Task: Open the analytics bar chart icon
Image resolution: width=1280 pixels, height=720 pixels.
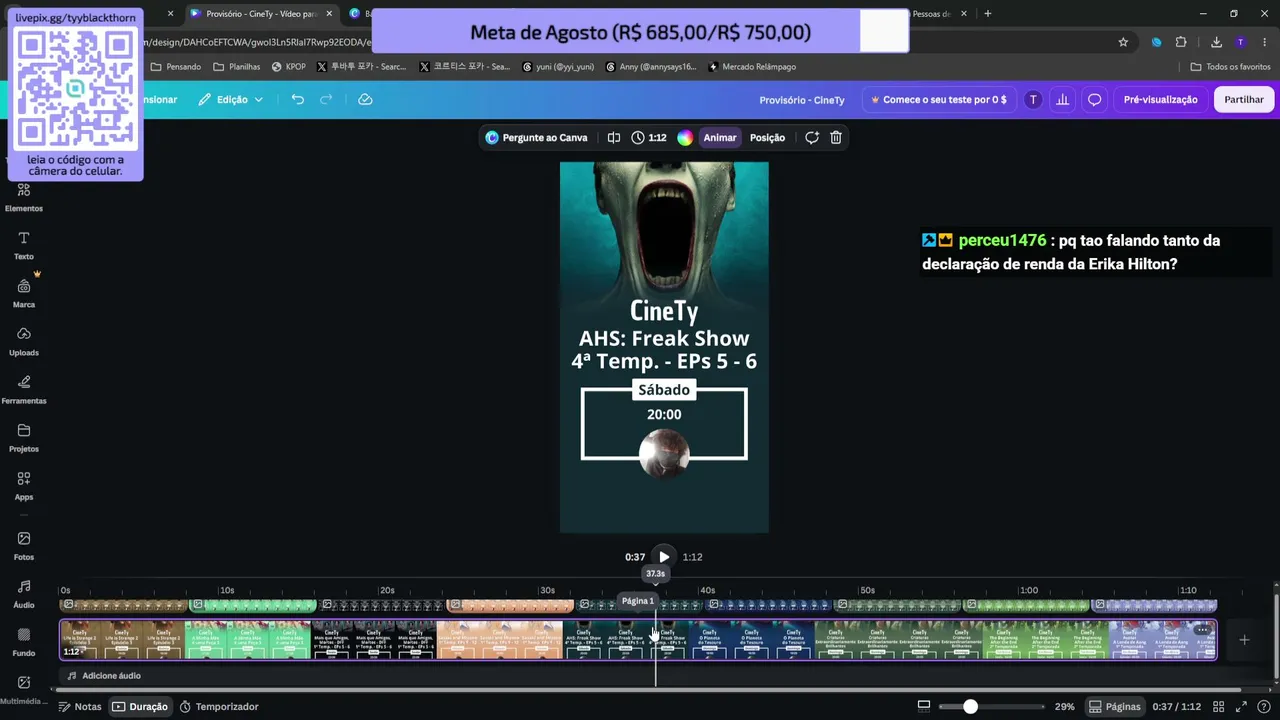Action: click(1062, 100)
